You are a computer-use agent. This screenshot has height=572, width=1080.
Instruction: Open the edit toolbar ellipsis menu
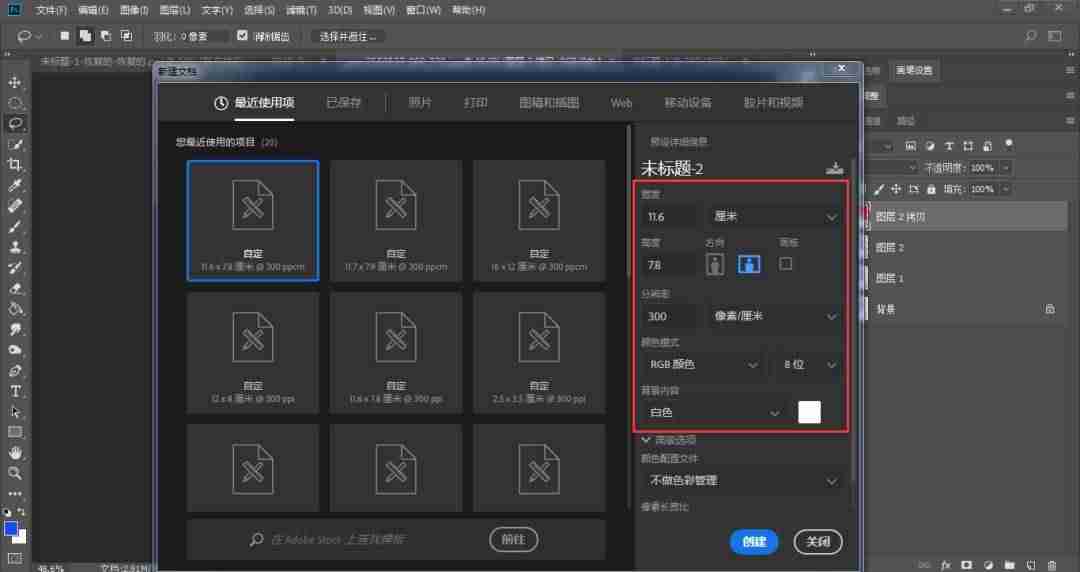tap(14, 493)
